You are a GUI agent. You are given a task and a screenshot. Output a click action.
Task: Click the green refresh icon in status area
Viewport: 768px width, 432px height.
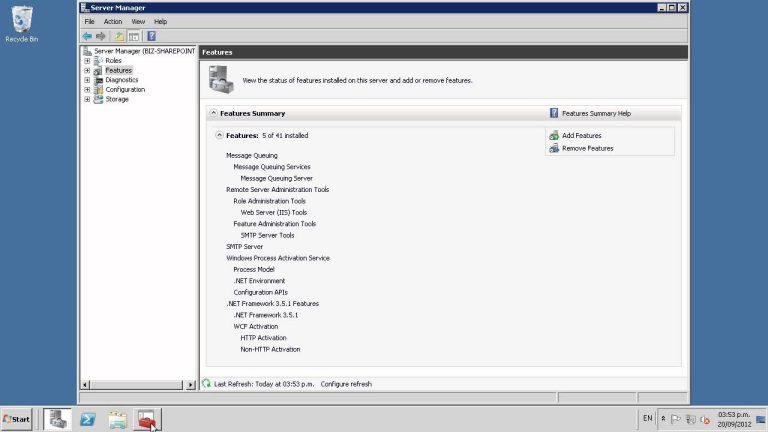tap(206, 384)
